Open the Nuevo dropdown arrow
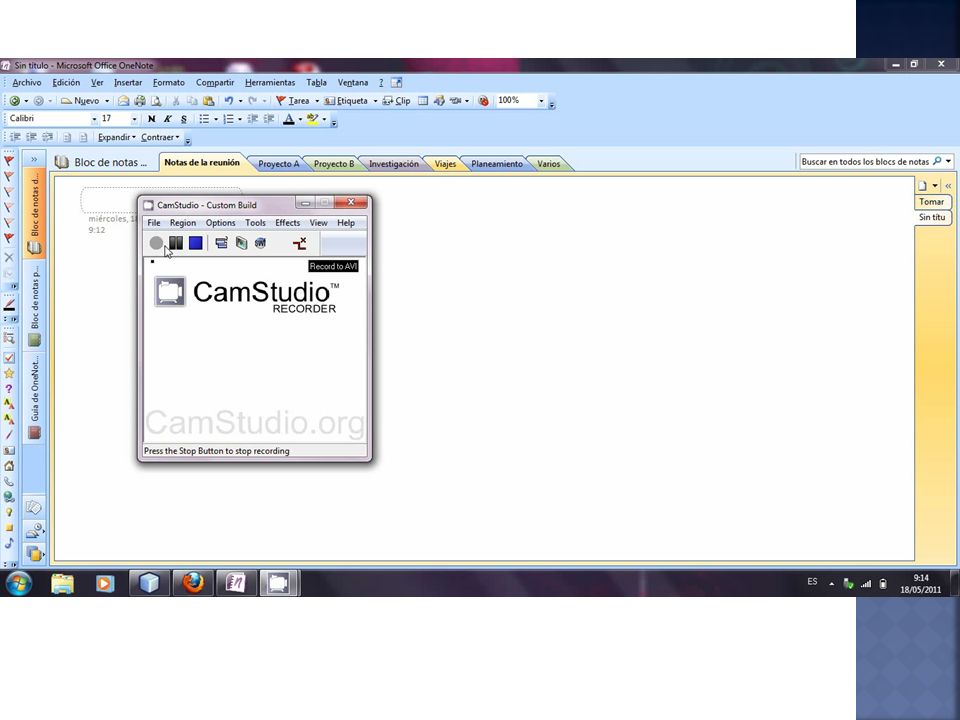 107,101
